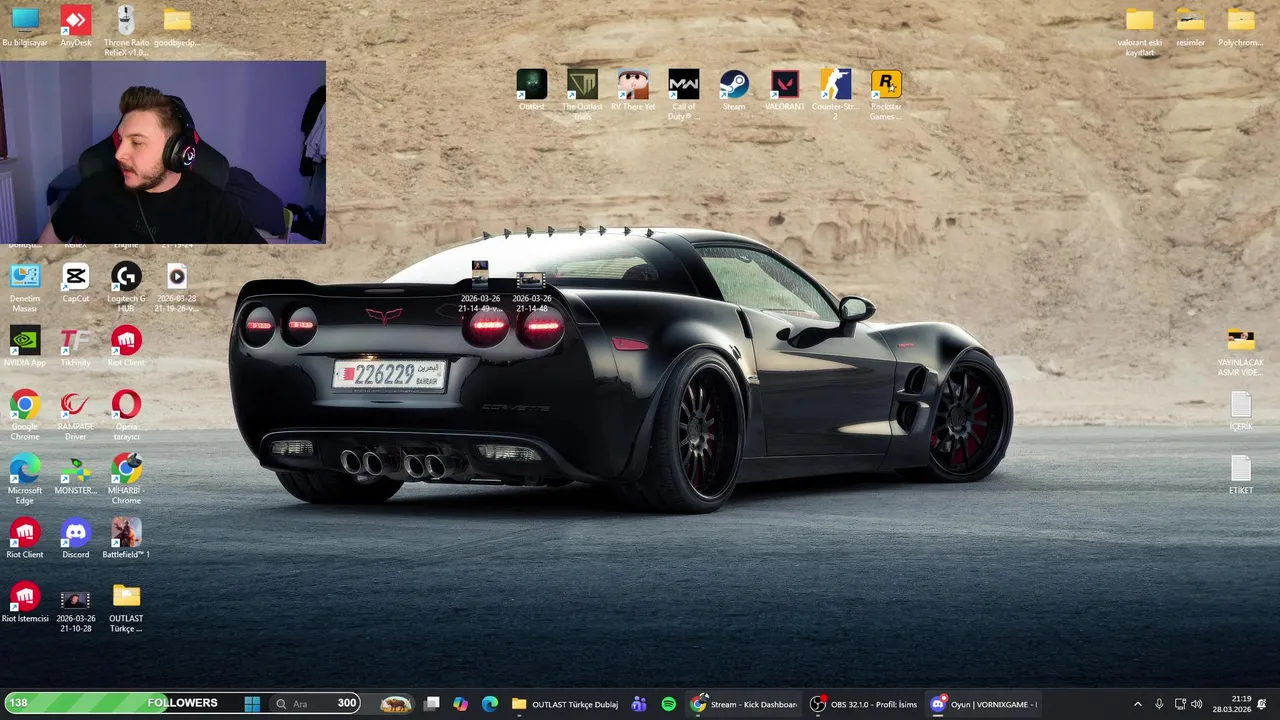Screen dimensions: 1280x720
Task: Launch Riot İstemcisi shortcut
Action: pyautogui.click(x=25, y=602)
